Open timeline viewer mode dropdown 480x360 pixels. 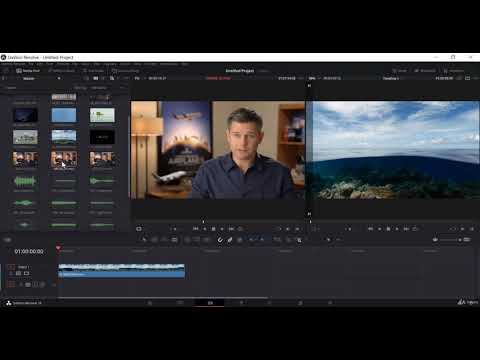click(314, 229)
